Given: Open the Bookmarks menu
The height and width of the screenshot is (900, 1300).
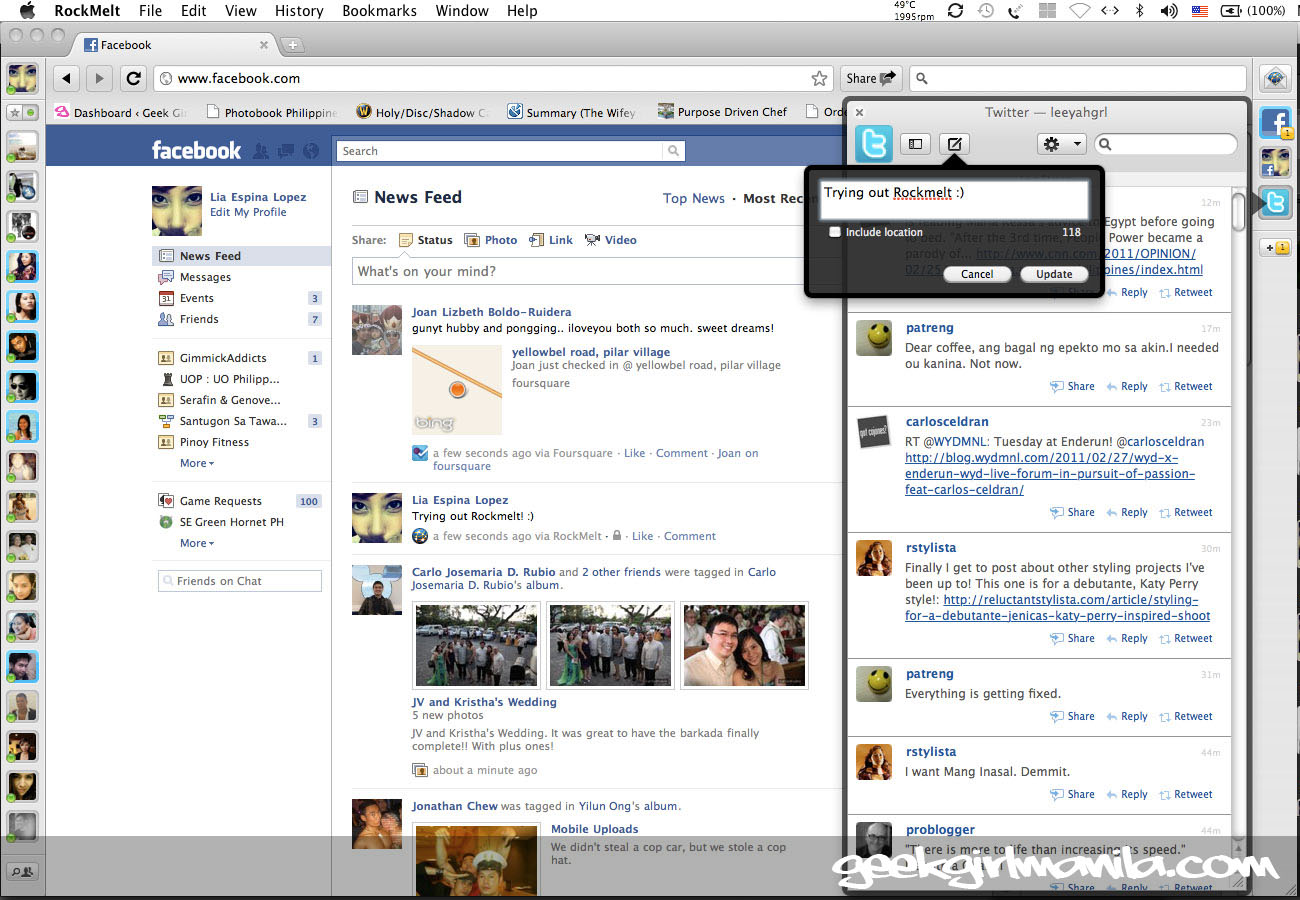Looking at the screenshot, I should tap(379, 11).
